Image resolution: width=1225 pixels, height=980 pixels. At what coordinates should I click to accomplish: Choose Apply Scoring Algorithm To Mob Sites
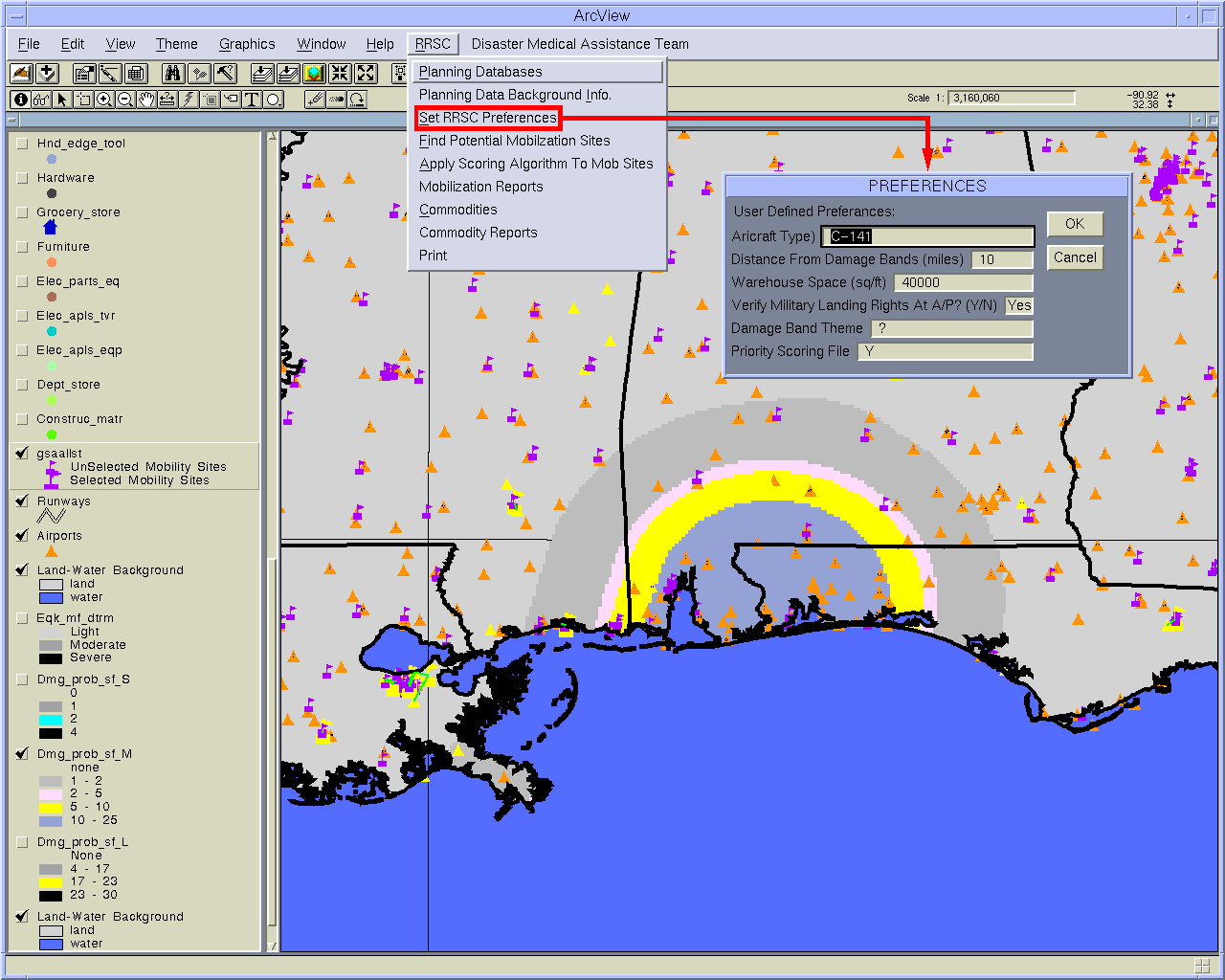point(536,164)
